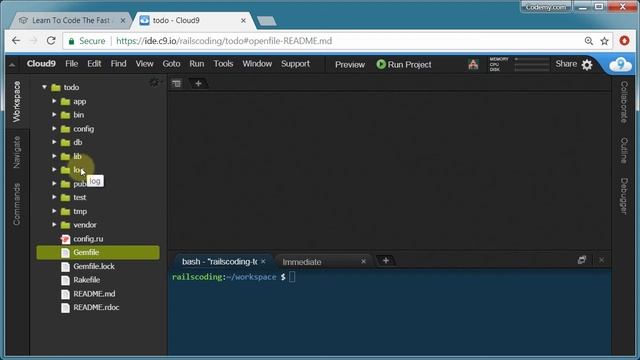This screenshot has height=360, width=640.
Task: Click the red extension icon in Chrome toolbar
Action: click(x=624, y=41)
